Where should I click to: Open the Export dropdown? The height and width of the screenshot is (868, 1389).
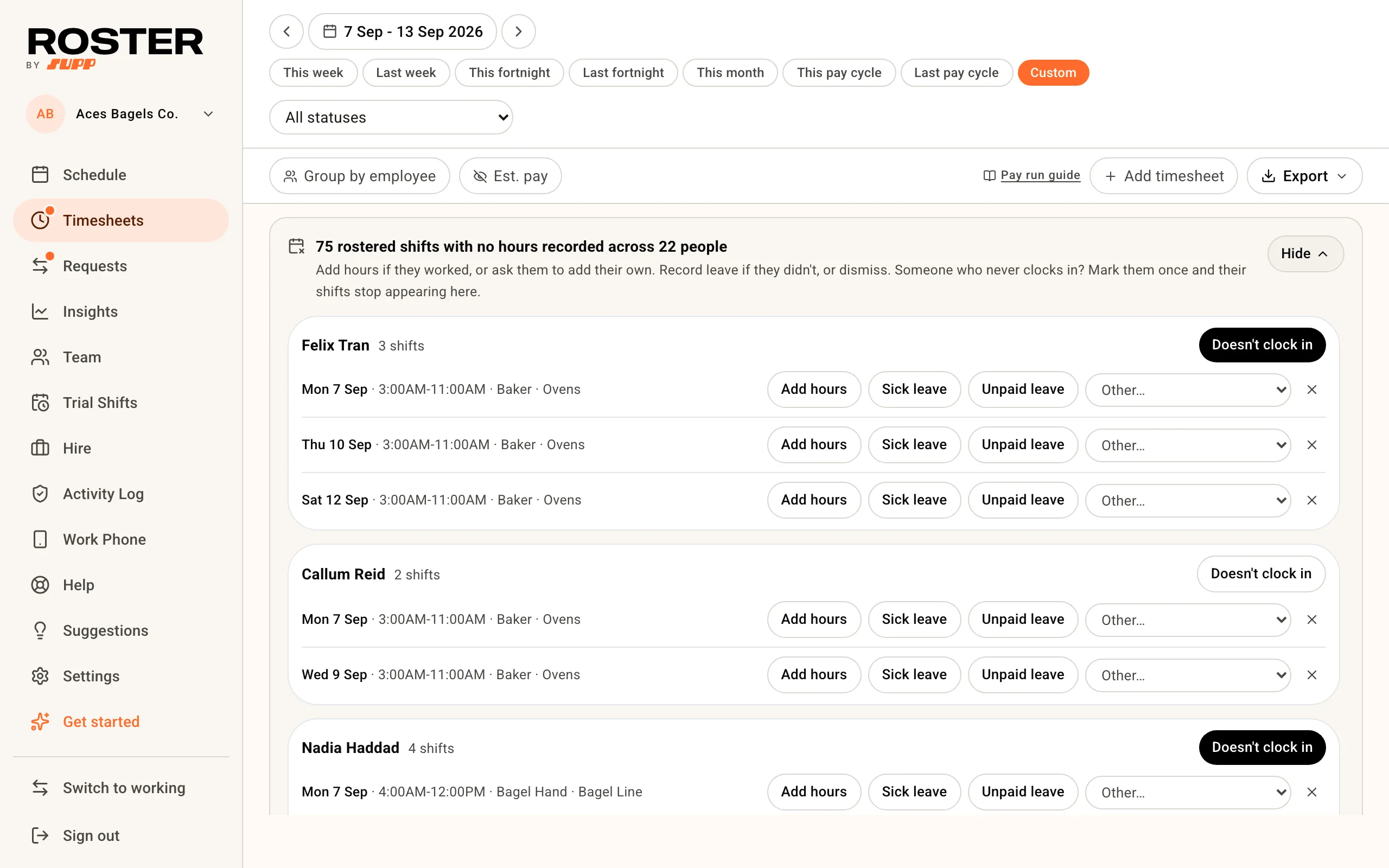pos(1304,176)
